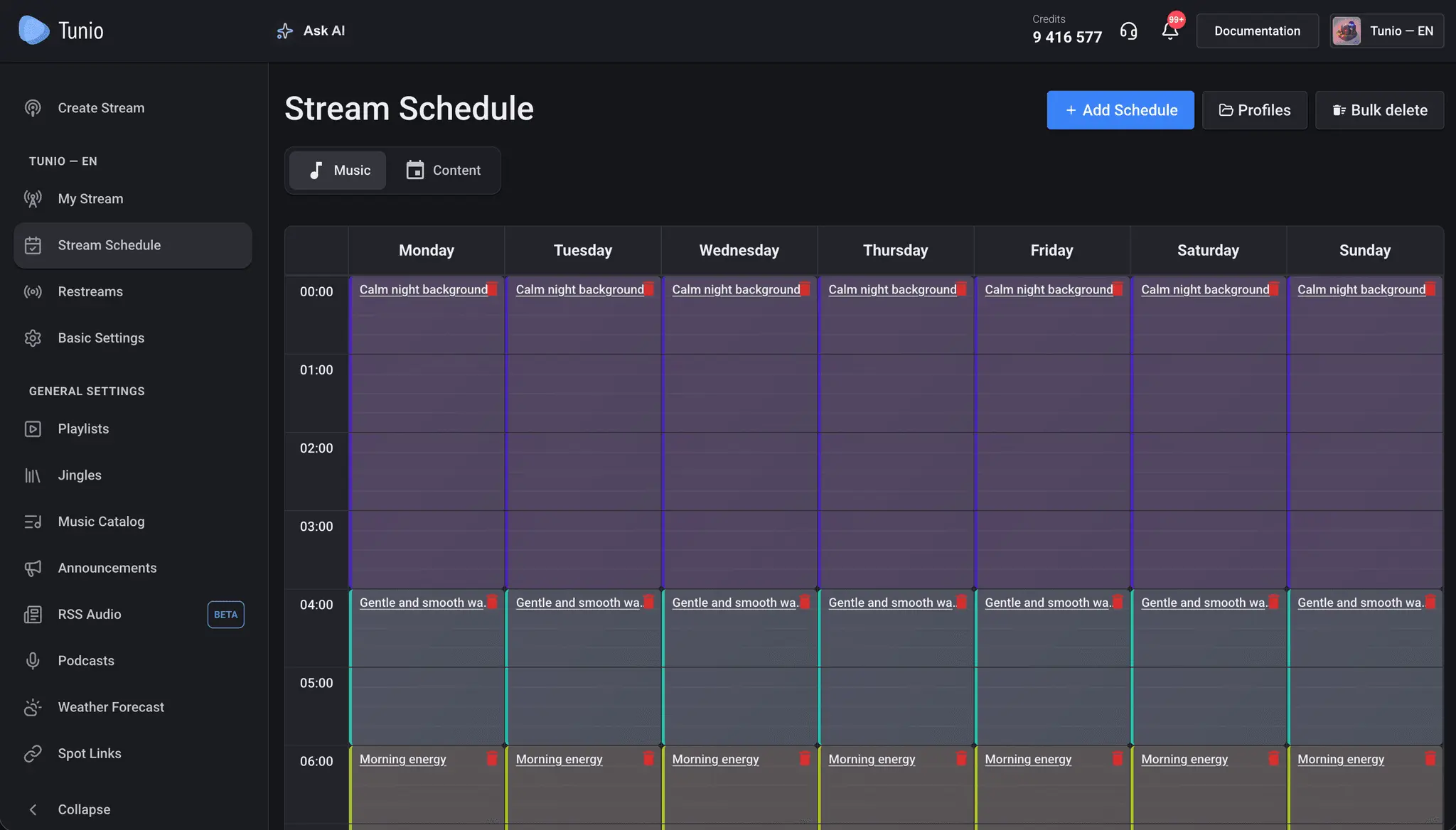Open Music Catalog
The image size is (1456, 830).
point(133,522)
